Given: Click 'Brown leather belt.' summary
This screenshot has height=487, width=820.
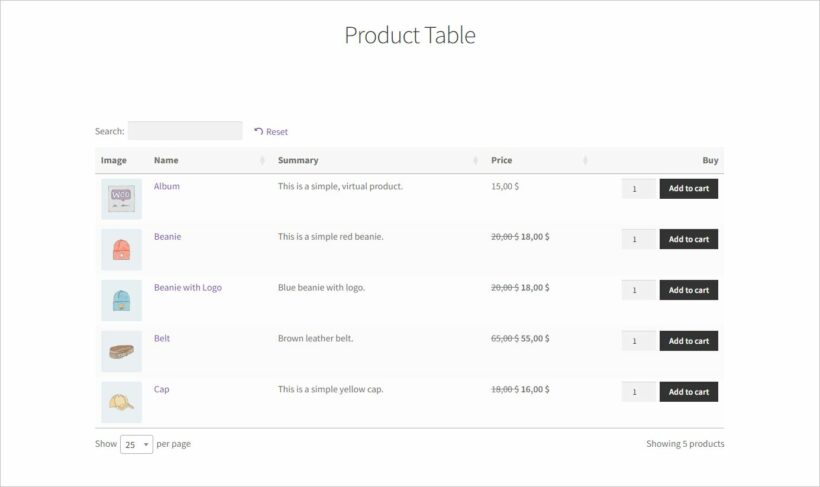Looking at the screenshot, I should (x=315, y=338).
